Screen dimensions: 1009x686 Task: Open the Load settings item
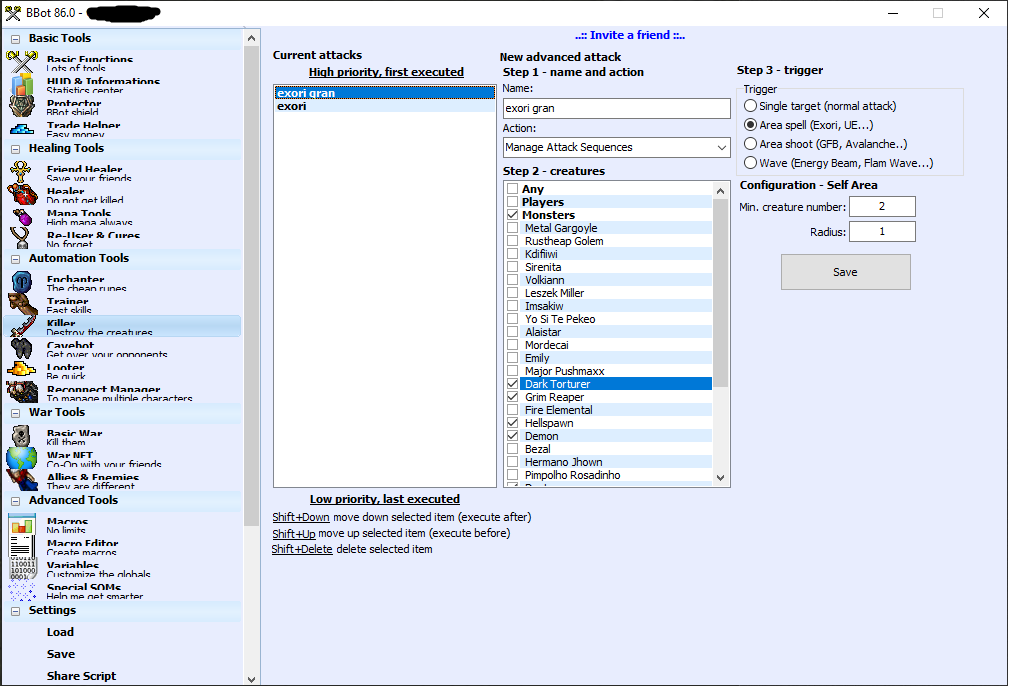pos(60,632)
